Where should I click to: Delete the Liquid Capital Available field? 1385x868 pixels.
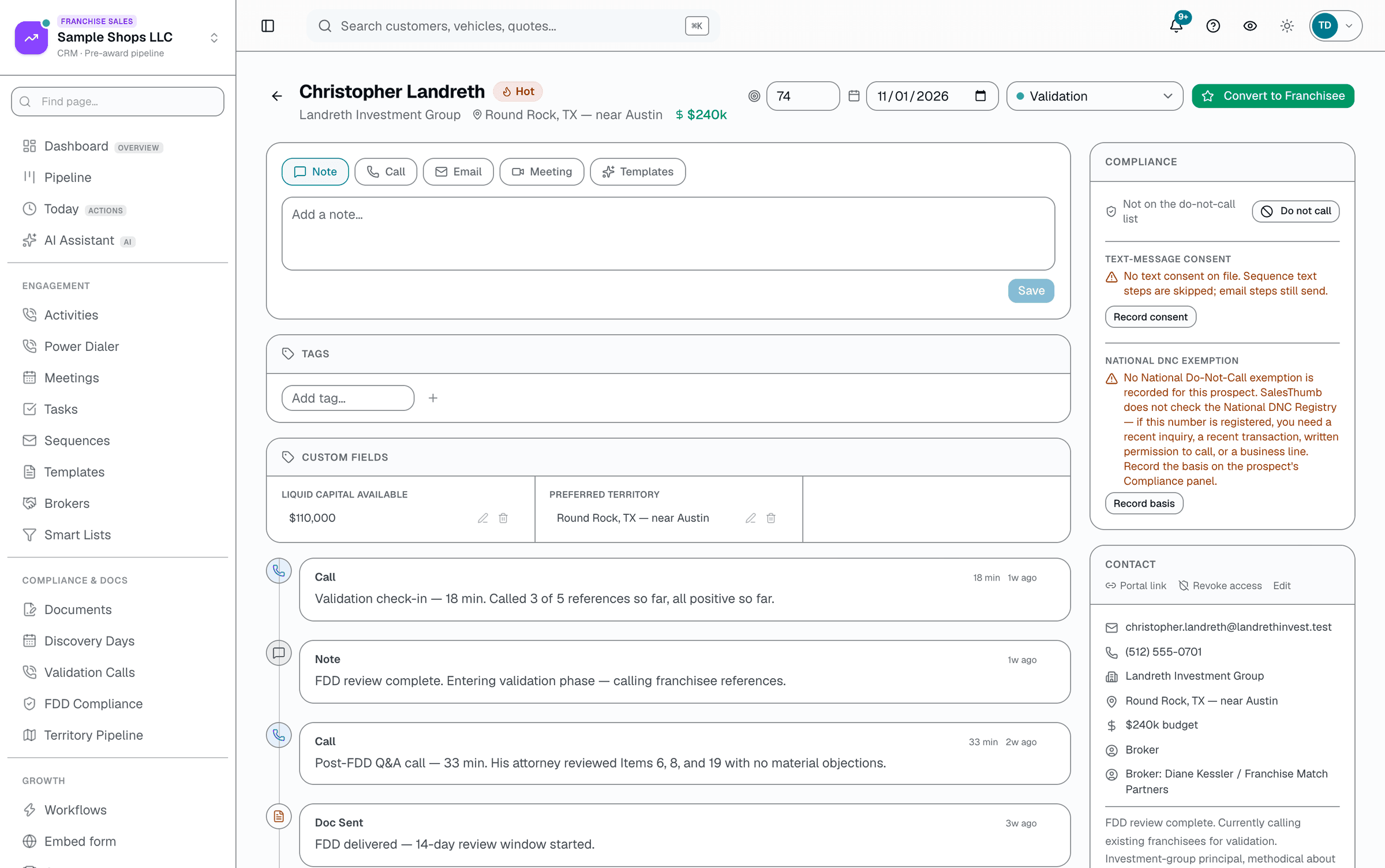click(x=503, y=518)
